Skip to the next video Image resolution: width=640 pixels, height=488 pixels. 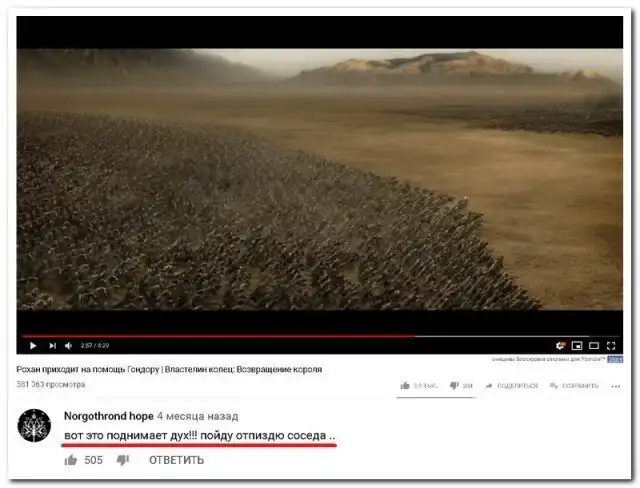tap(52, 346)
